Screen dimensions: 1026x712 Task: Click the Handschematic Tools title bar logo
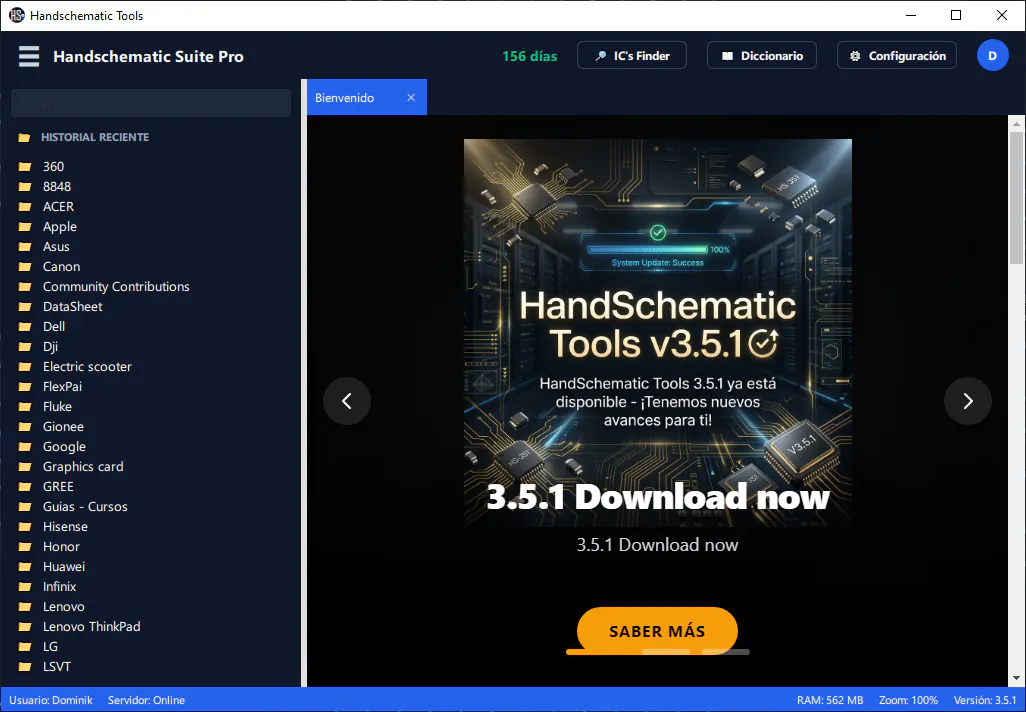click(x=16, y=15)
